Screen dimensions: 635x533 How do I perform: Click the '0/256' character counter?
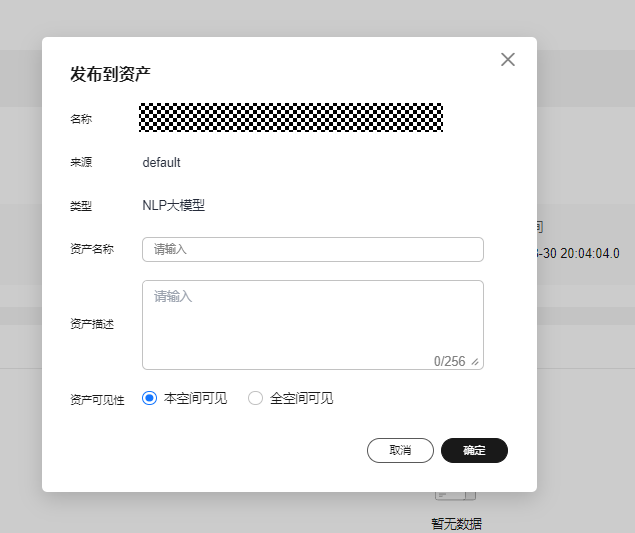pos(450,361)
